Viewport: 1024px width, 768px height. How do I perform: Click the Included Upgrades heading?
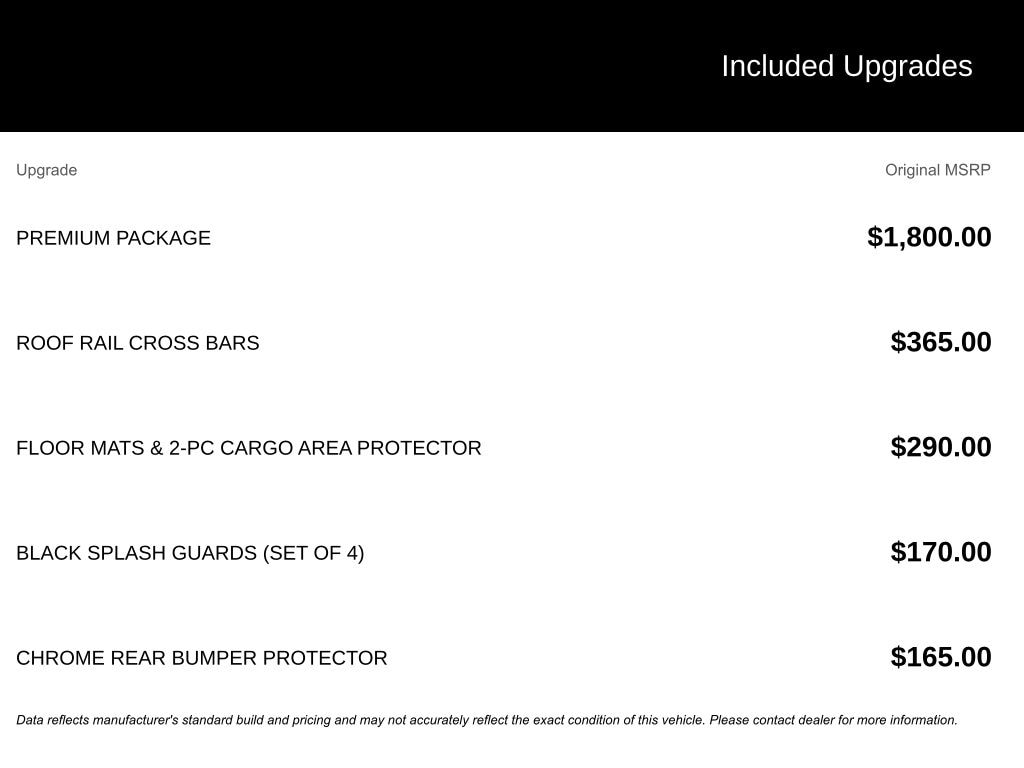pos(846,66)
